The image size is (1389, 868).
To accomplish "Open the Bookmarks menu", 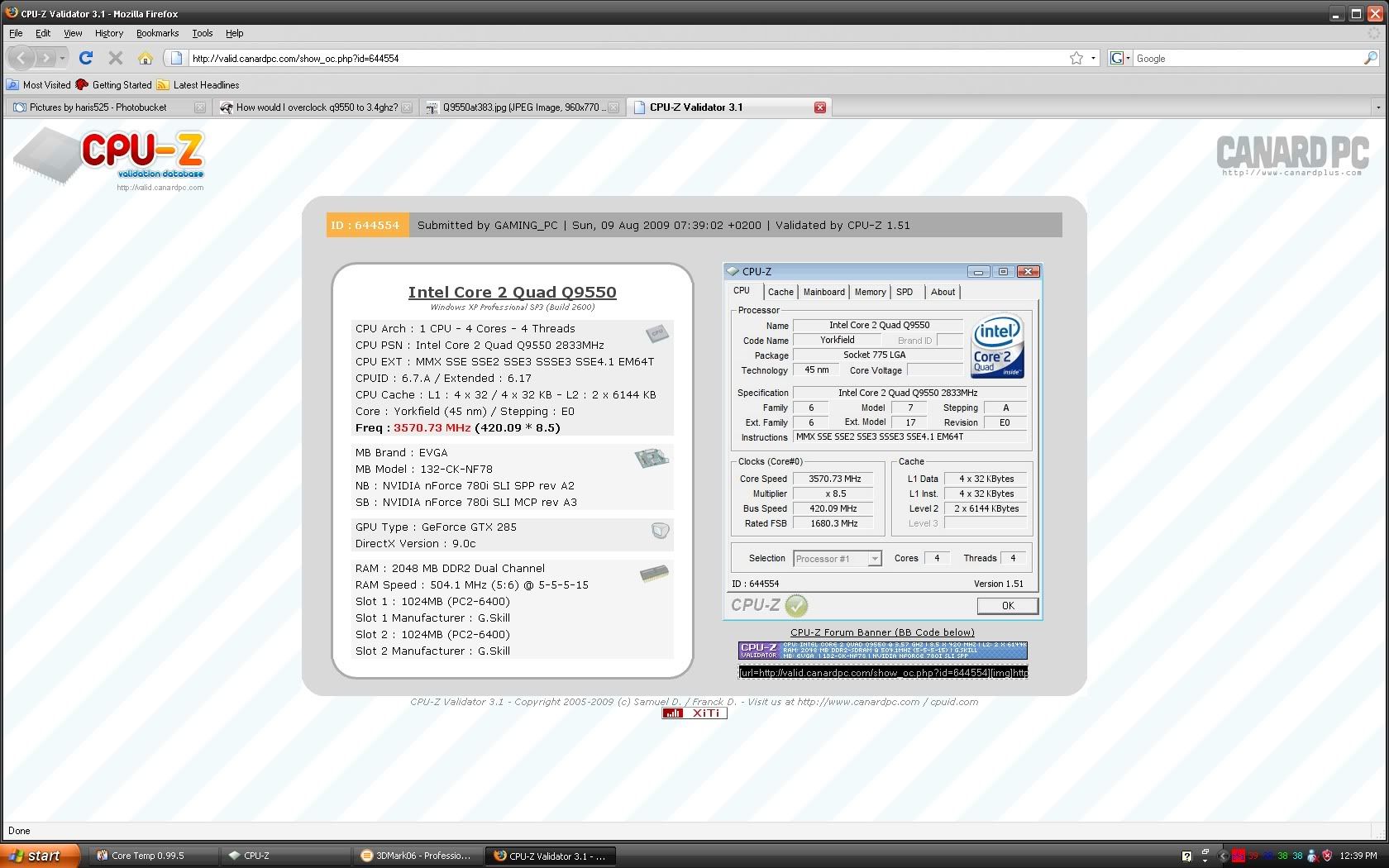I will (157, 33).
